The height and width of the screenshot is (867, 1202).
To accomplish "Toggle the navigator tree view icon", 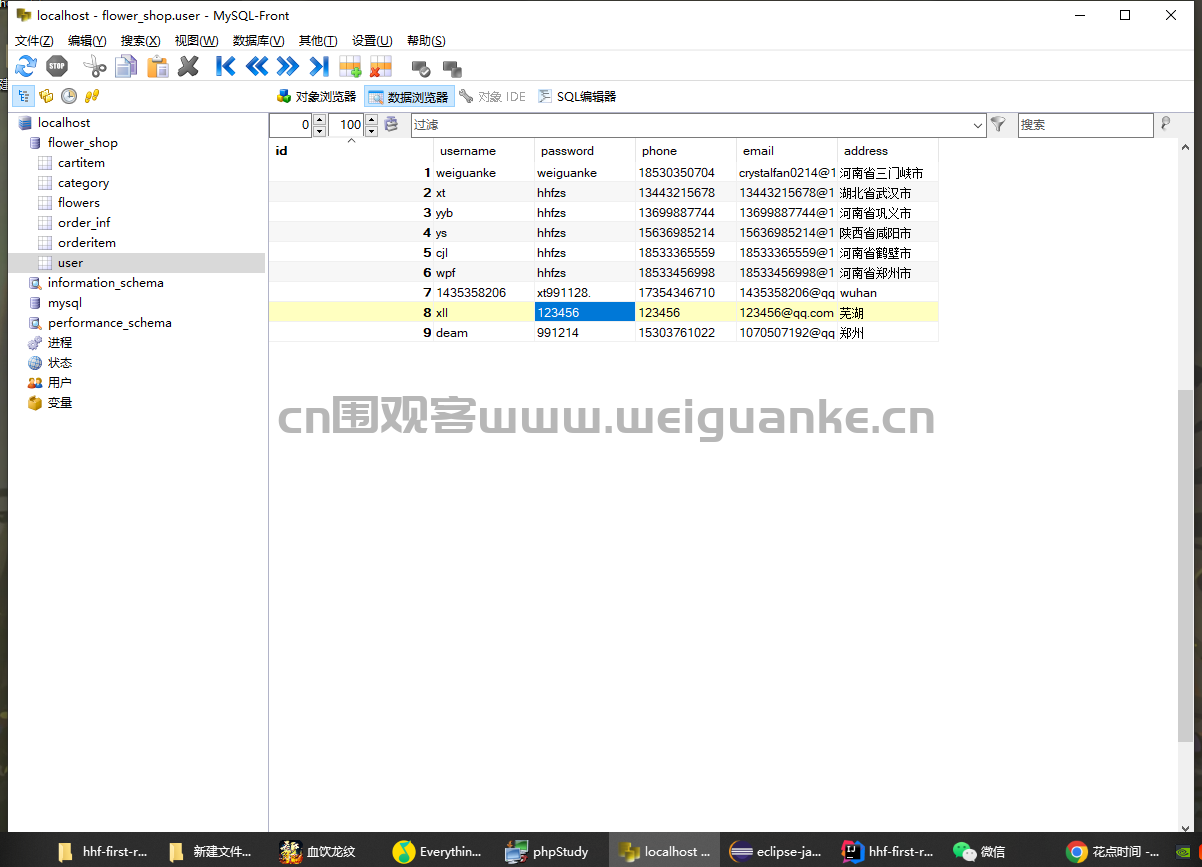I will 22,96.
